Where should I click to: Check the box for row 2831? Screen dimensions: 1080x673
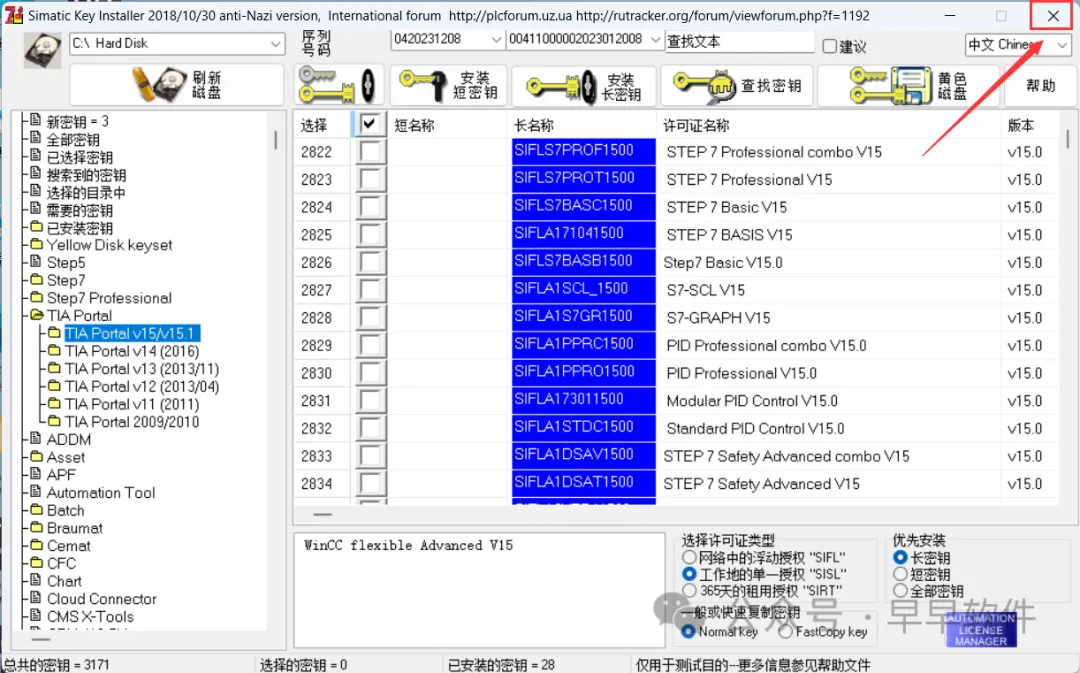371,400
